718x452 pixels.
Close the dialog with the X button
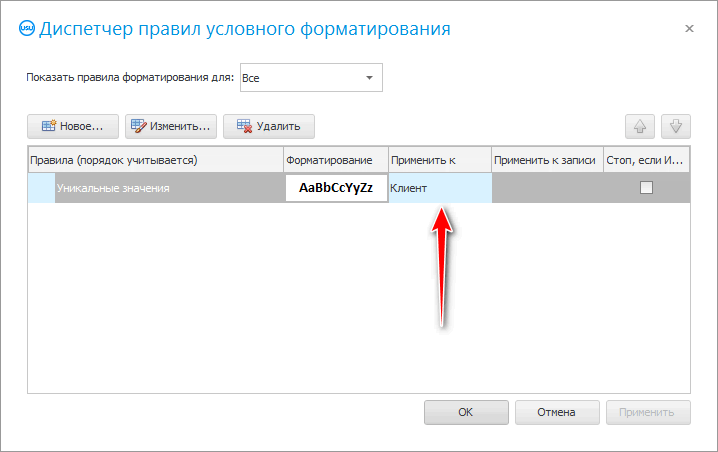[689, 29]
